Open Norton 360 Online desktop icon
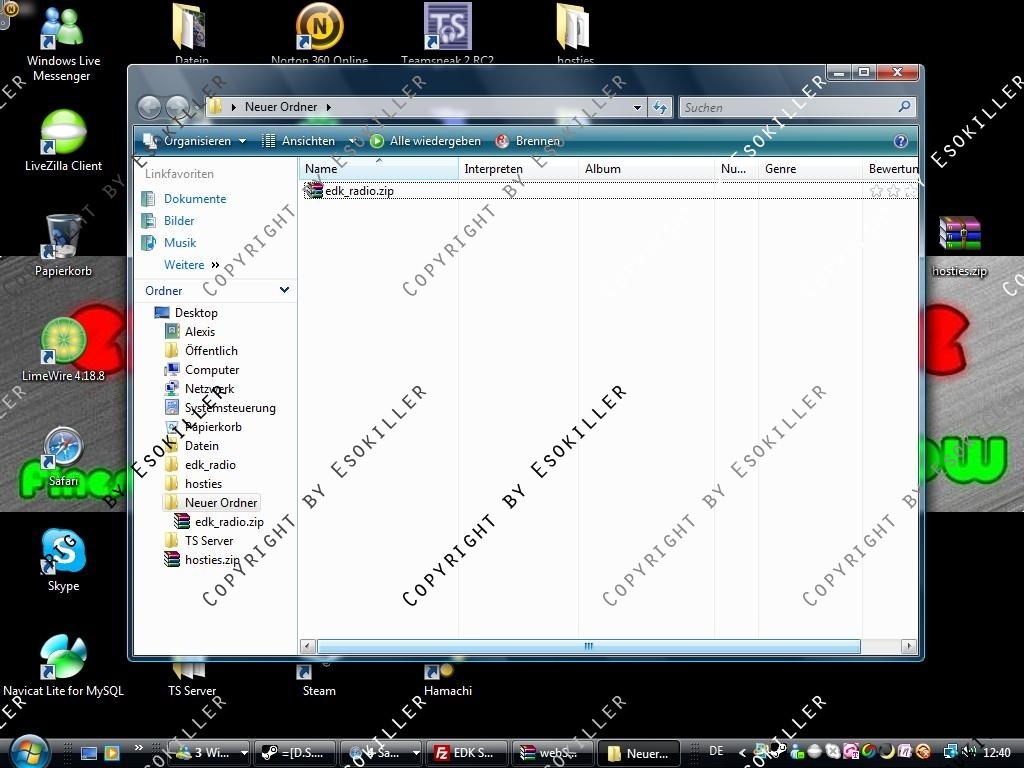 tap(319, 33)
